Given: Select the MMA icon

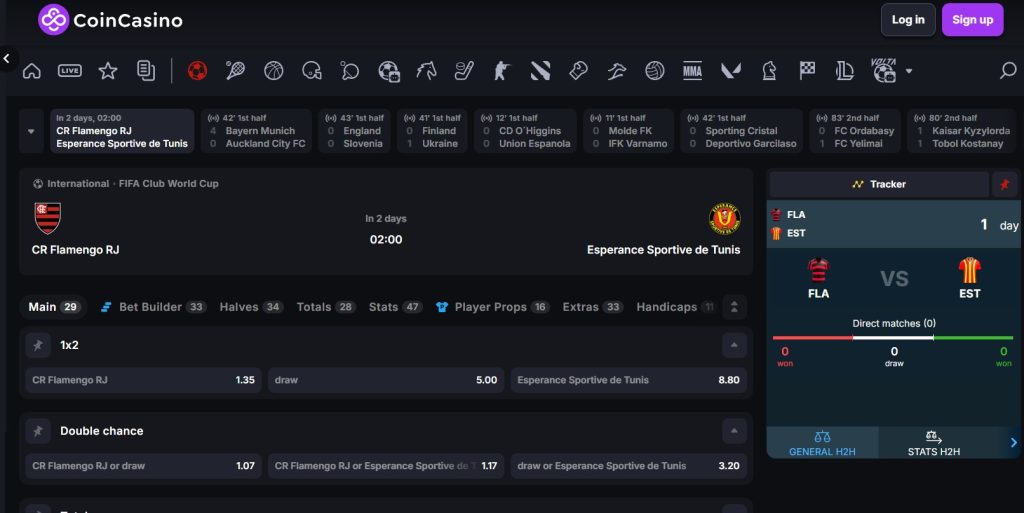Looking at the screenshot, I should pyautogui.click(x=692, y=70).
